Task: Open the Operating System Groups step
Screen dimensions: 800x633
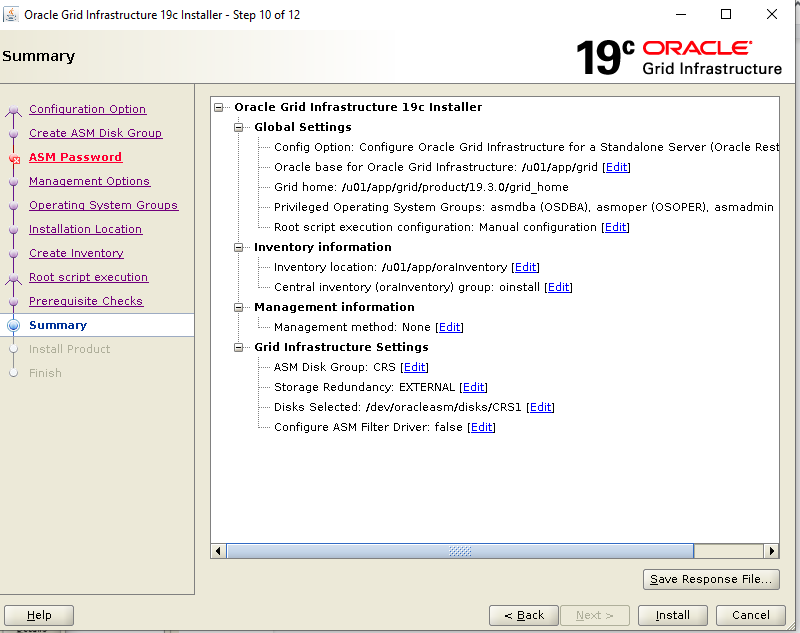Action: [104, 205]
